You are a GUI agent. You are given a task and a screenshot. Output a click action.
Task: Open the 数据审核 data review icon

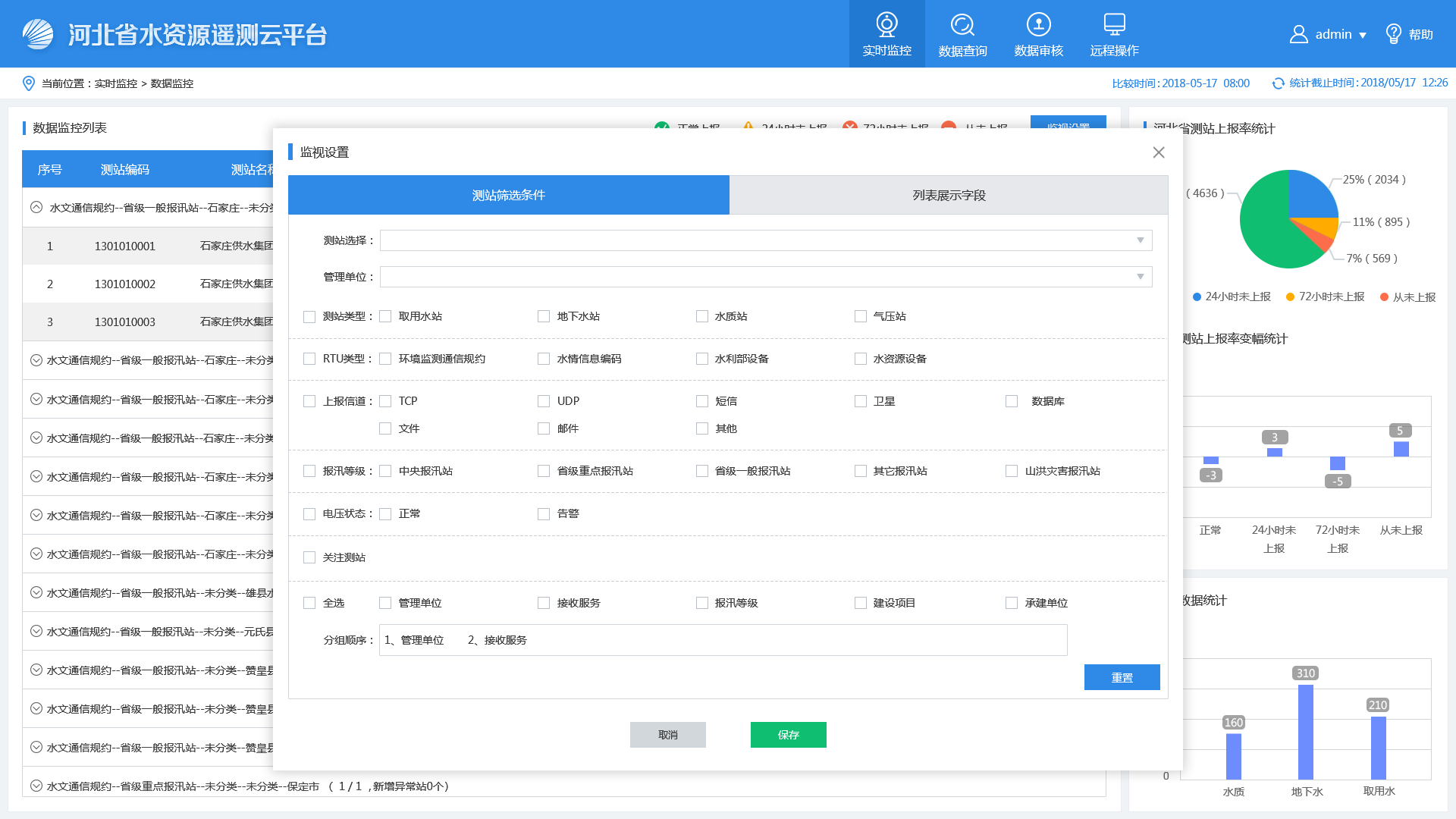click(1038, 24)
